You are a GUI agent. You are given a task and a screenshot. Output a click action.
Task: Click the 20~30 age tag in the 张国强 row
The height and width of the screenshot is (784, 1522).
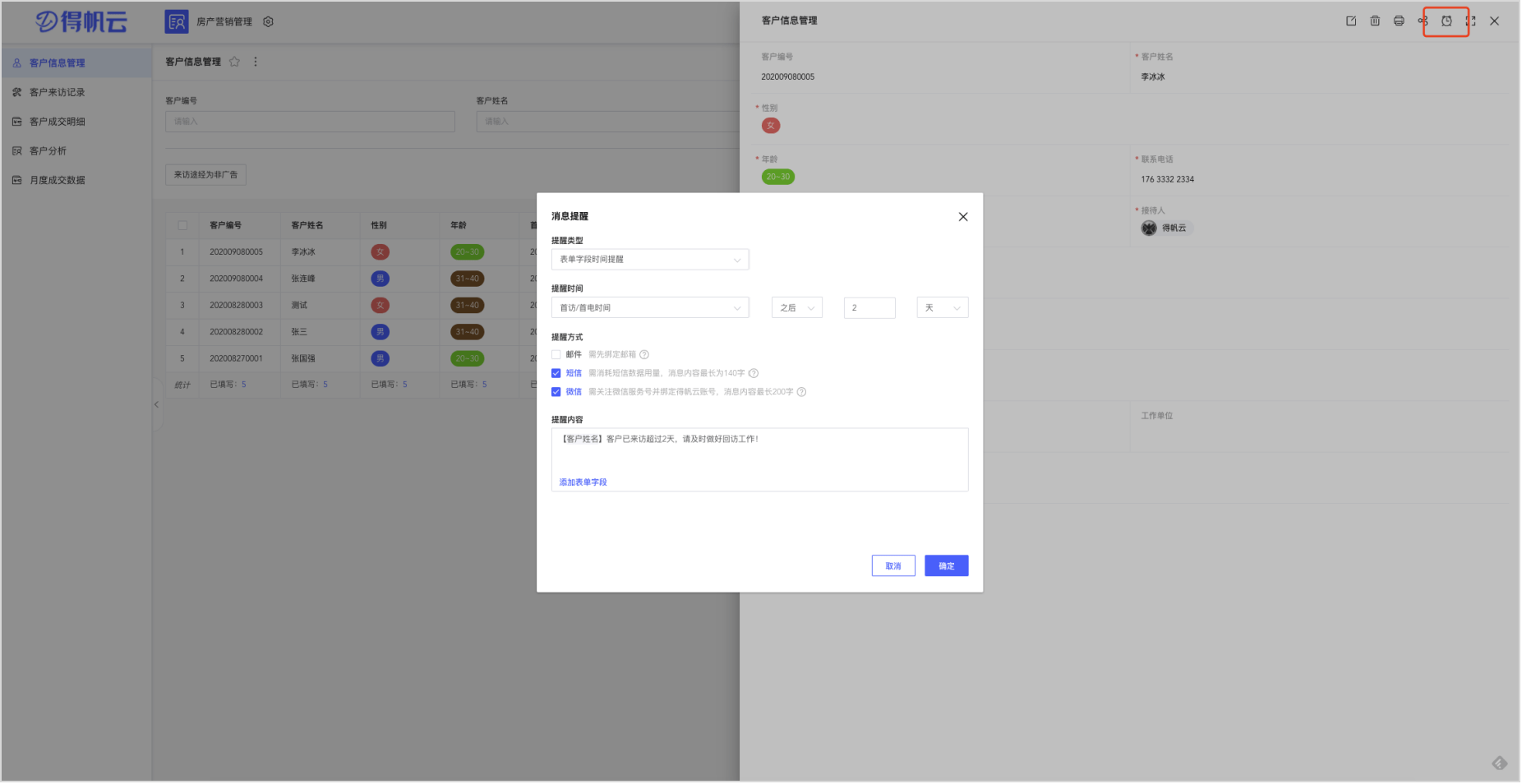[468, 359]
